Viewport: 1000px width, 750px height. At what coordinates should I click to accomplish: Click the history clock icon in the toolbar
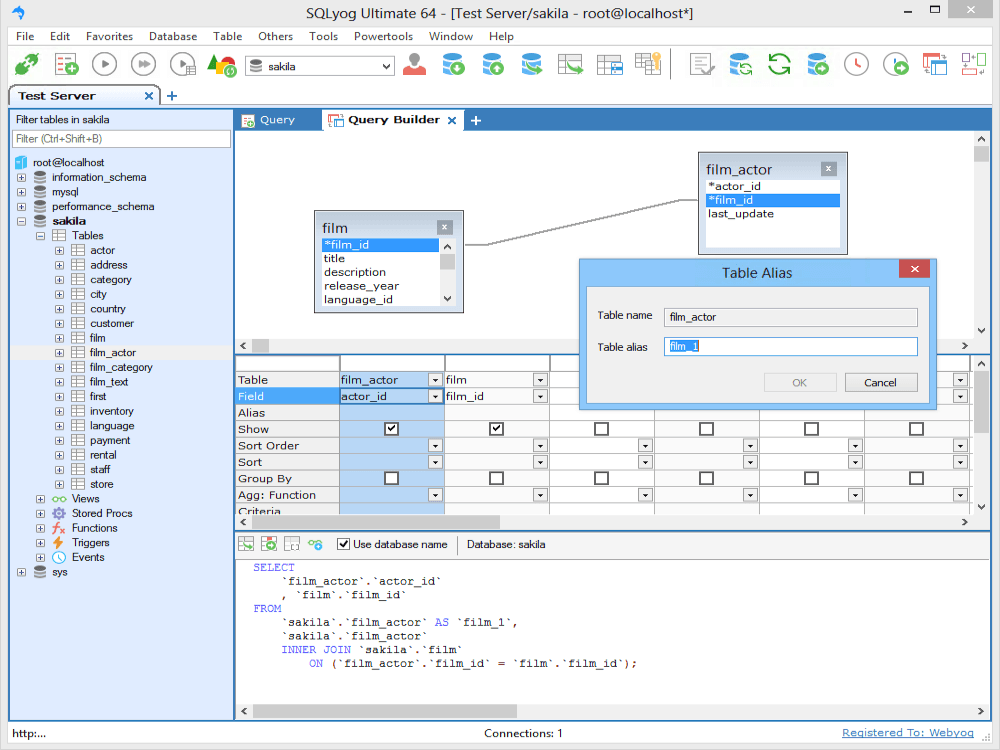(x=856, y=64)
